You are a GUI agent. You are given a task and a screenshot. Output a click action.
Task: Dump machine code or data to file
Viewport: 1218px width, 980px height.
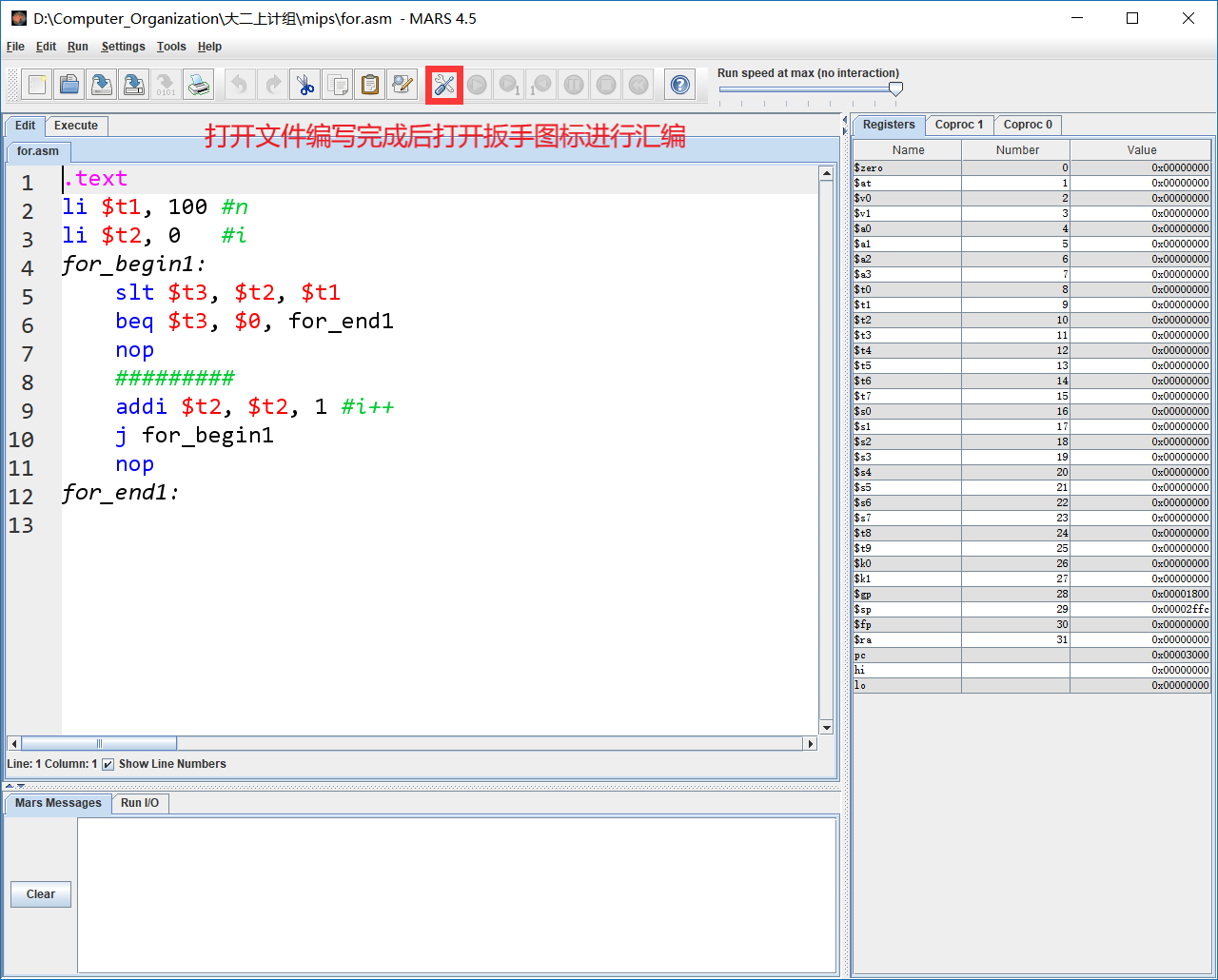click(x=167, y=85)
